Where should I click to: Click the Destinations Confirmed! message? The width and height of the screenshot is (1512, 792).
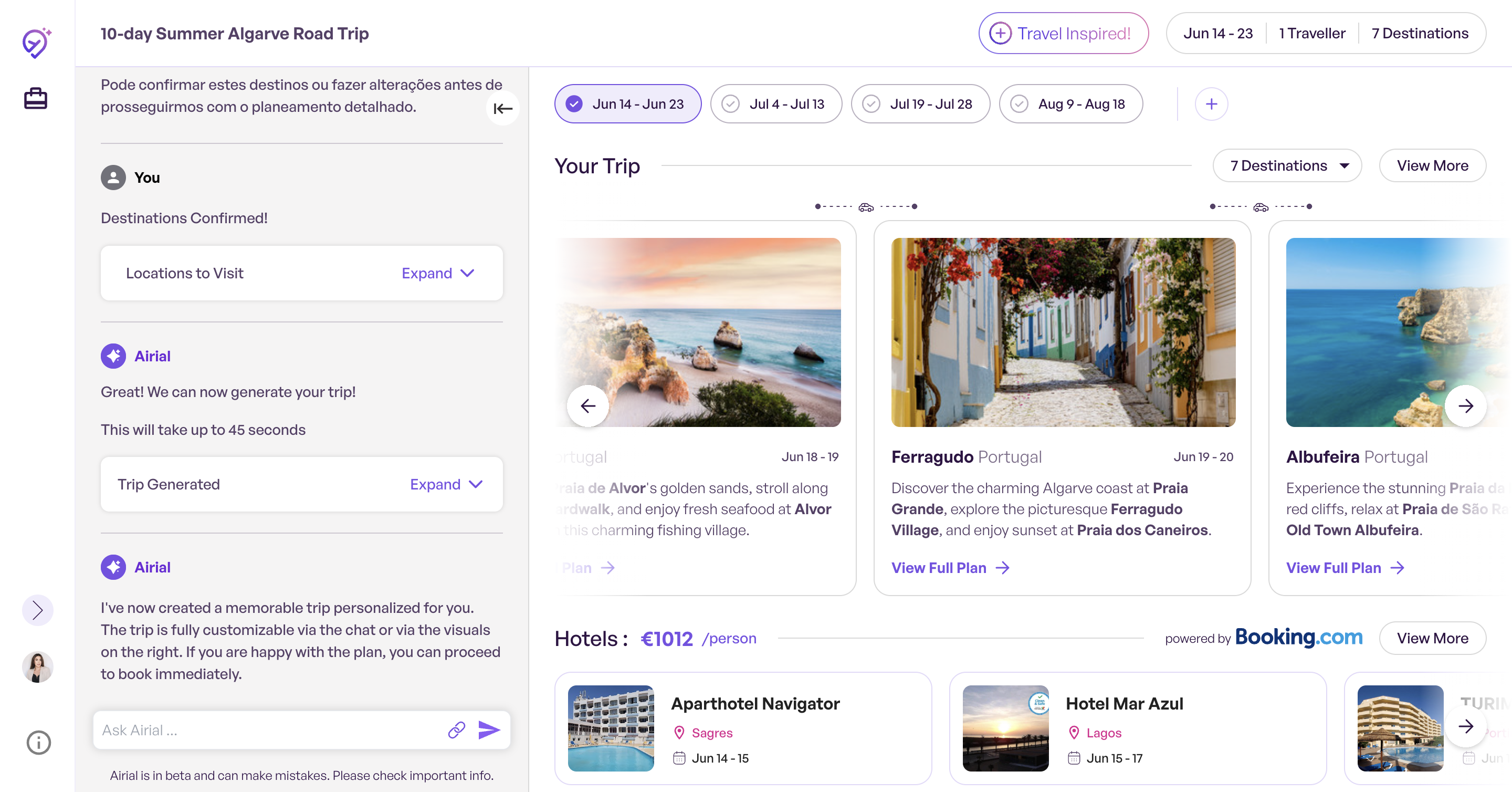click(184, 218)
